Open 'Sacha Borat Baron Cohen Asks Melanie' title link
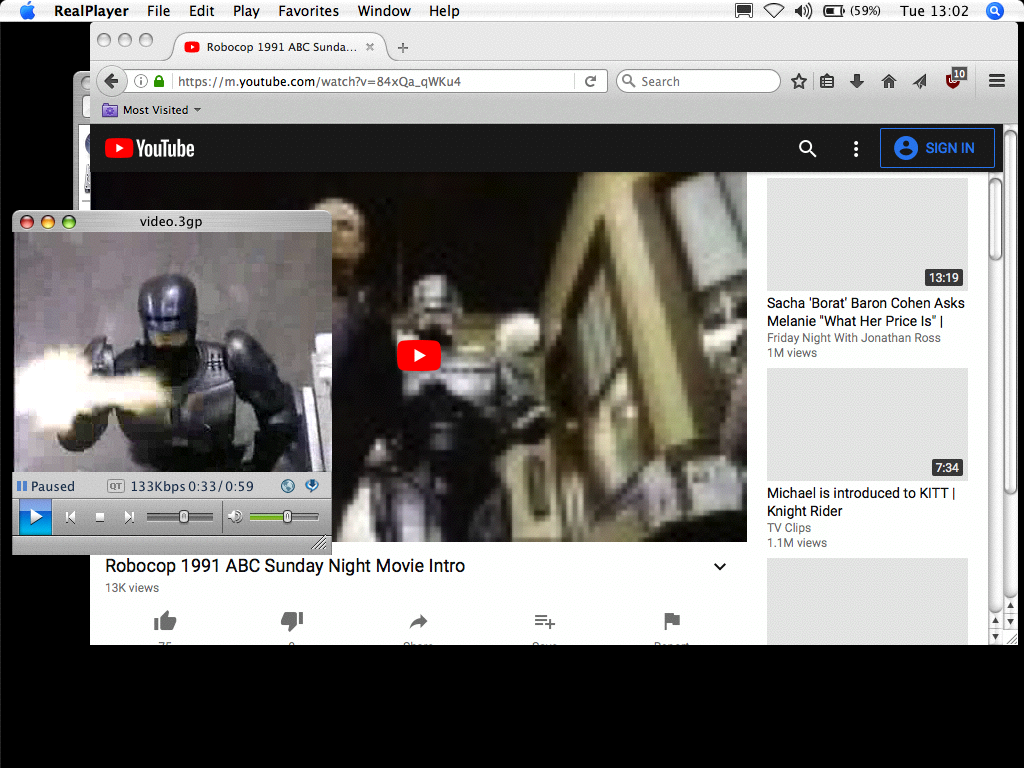This screenshot has height=768, width=1024. point(865,312)
